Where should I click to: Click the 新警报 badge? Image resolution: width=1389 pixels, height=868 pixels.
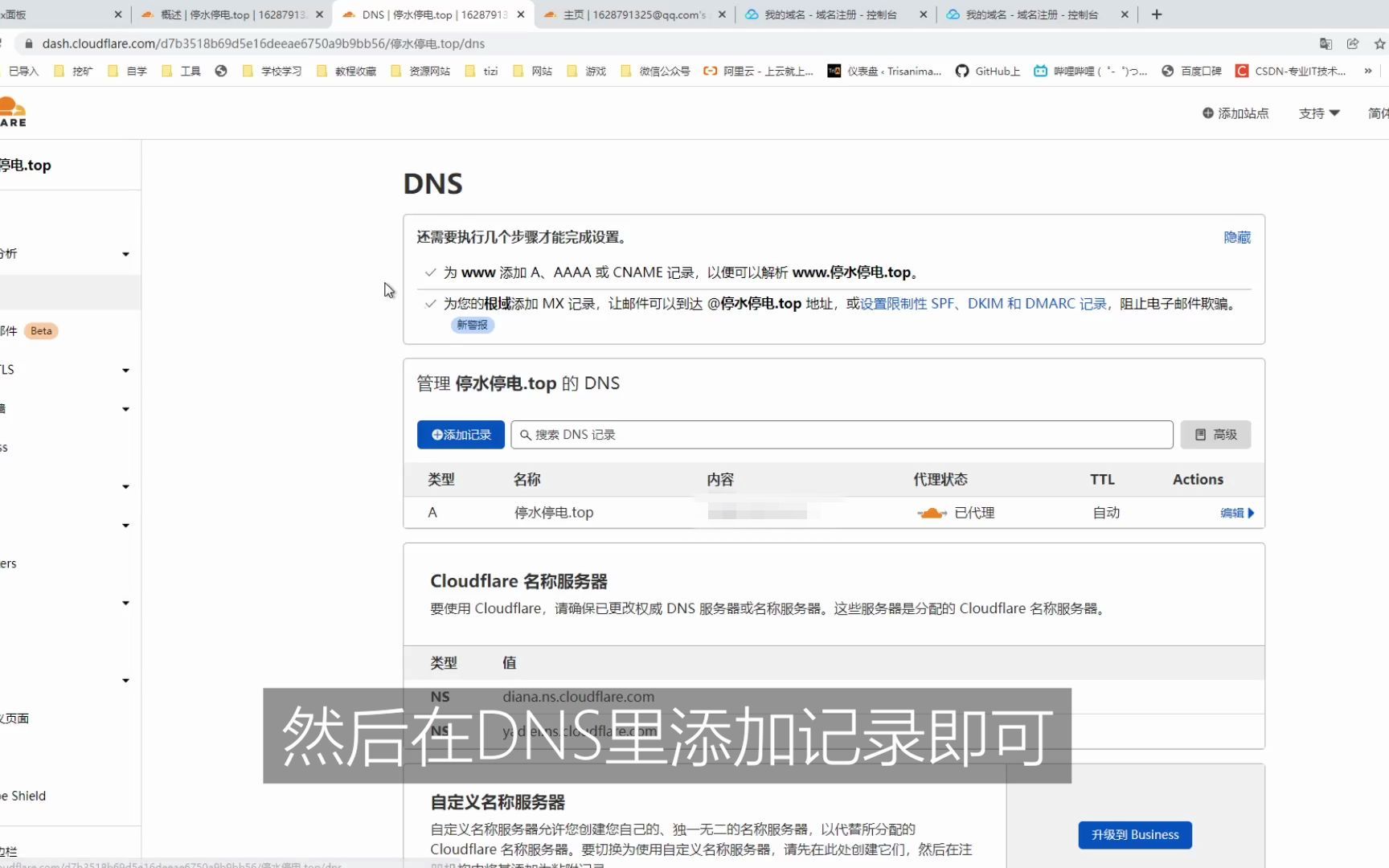click(x=473, y=325)
